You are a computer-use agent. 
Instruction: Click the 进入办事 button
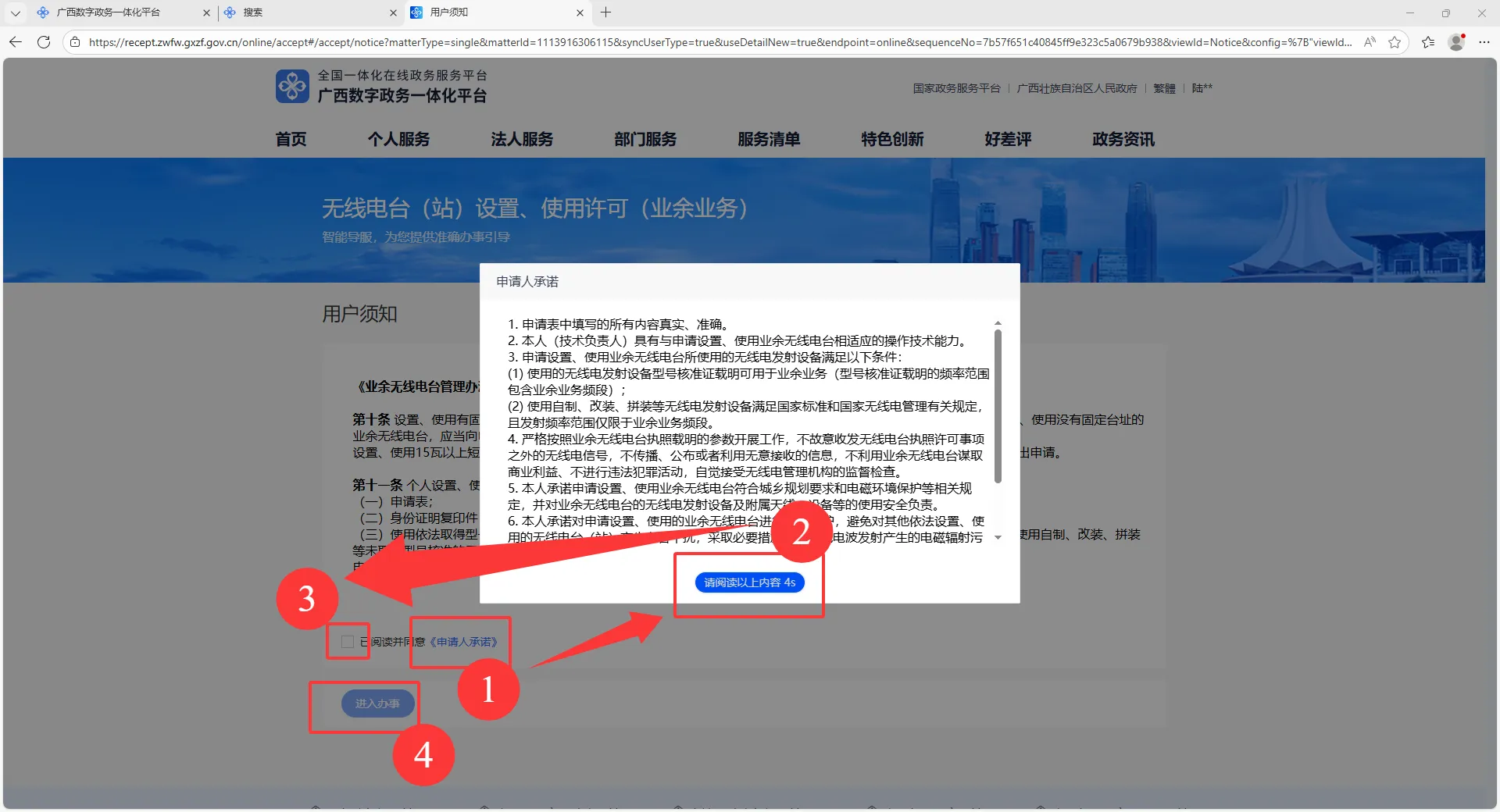[377, 703]
